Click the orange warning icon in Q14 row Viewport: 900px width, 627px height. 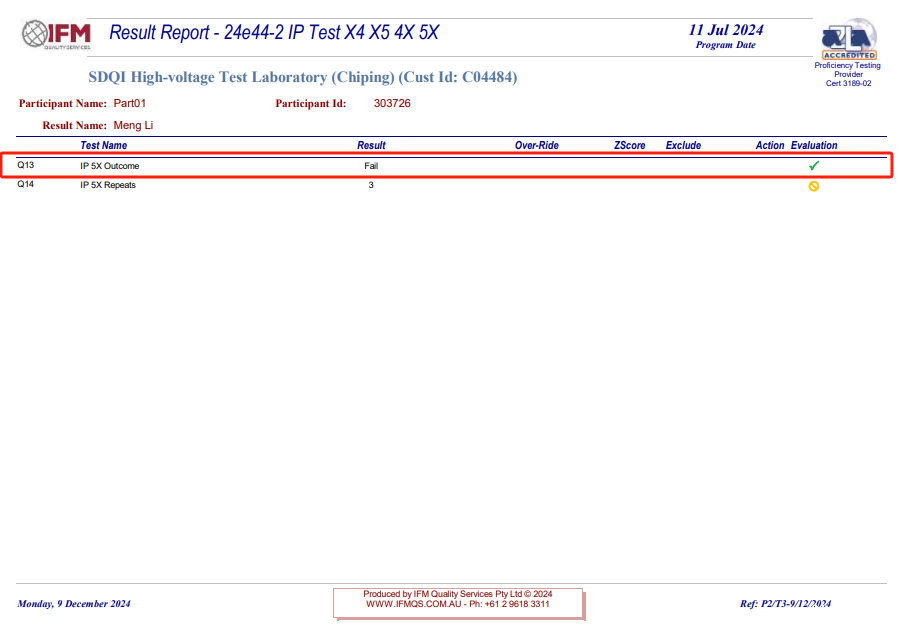[x=813, y=186]
